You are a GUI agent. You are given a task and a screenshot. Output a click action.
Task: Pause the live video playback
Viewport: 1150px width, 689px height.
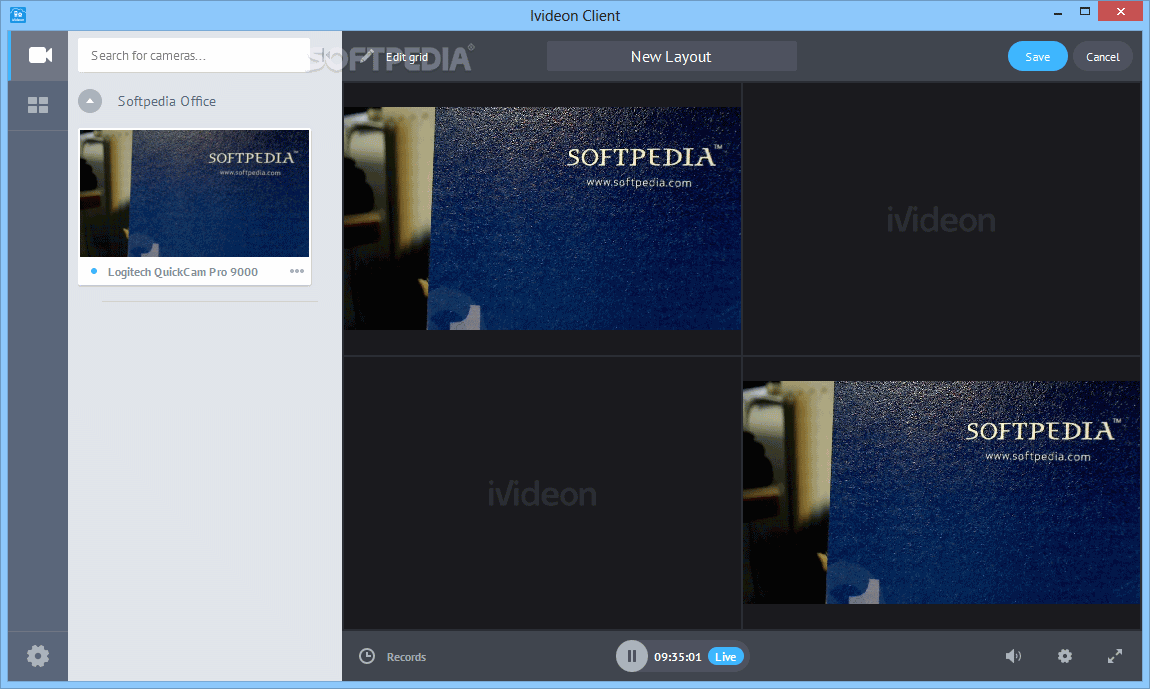point(631,656)
